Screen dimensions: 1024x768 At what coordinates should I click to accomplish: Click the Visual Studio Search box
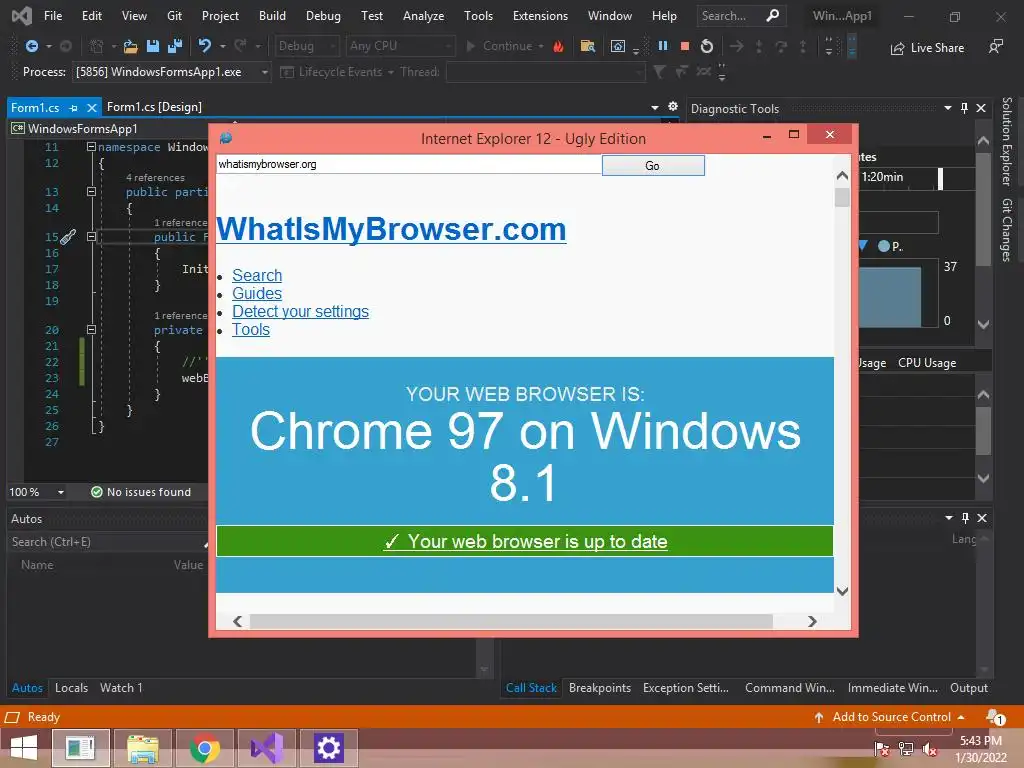(741, 16)
